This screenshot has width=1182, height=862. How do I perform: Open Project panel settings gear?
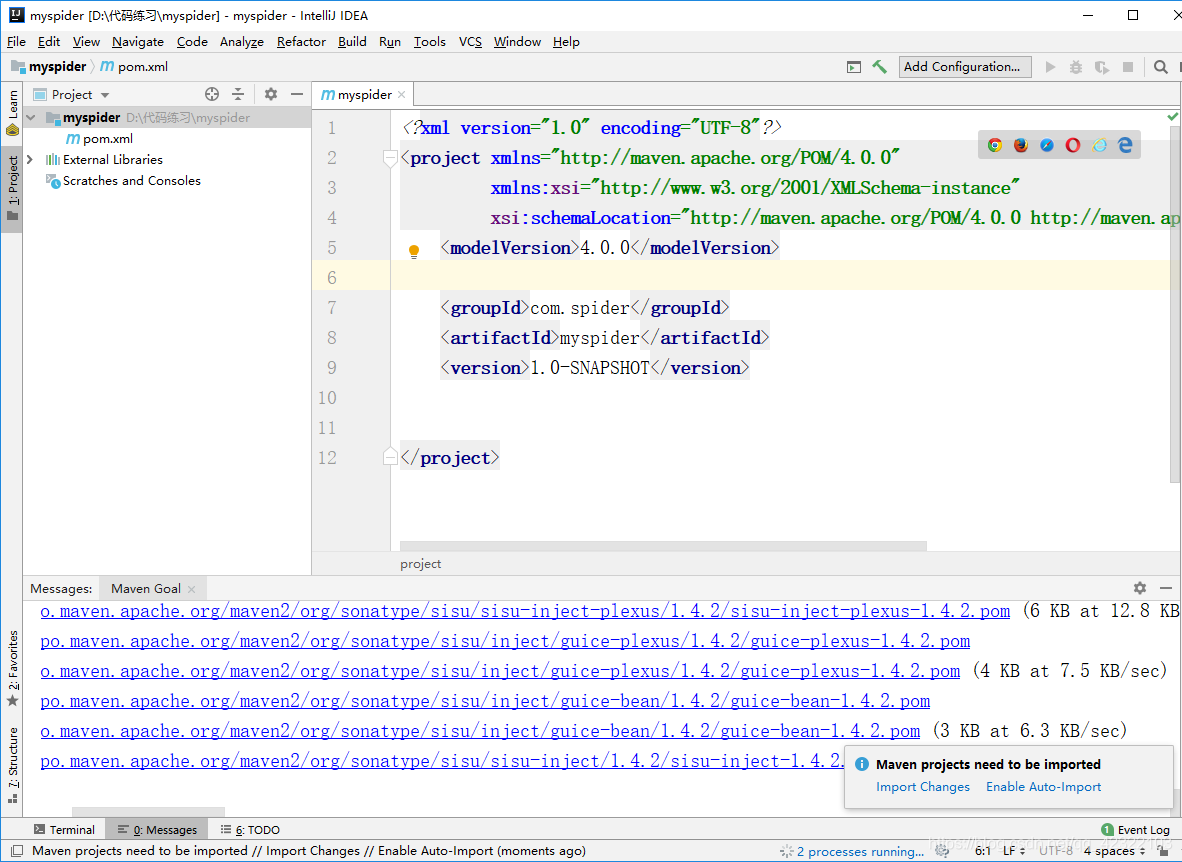click(271, 94)
